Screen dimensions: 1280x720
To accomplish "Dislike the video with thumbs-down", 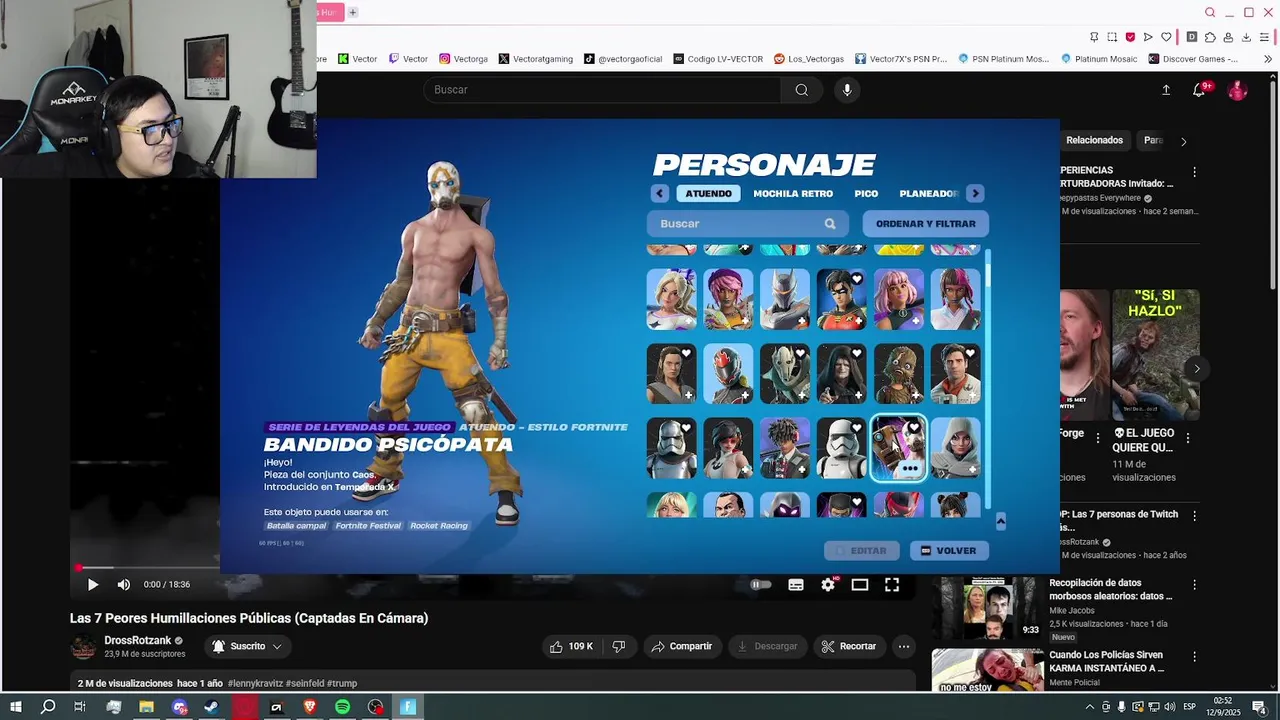I will [619, 647].
